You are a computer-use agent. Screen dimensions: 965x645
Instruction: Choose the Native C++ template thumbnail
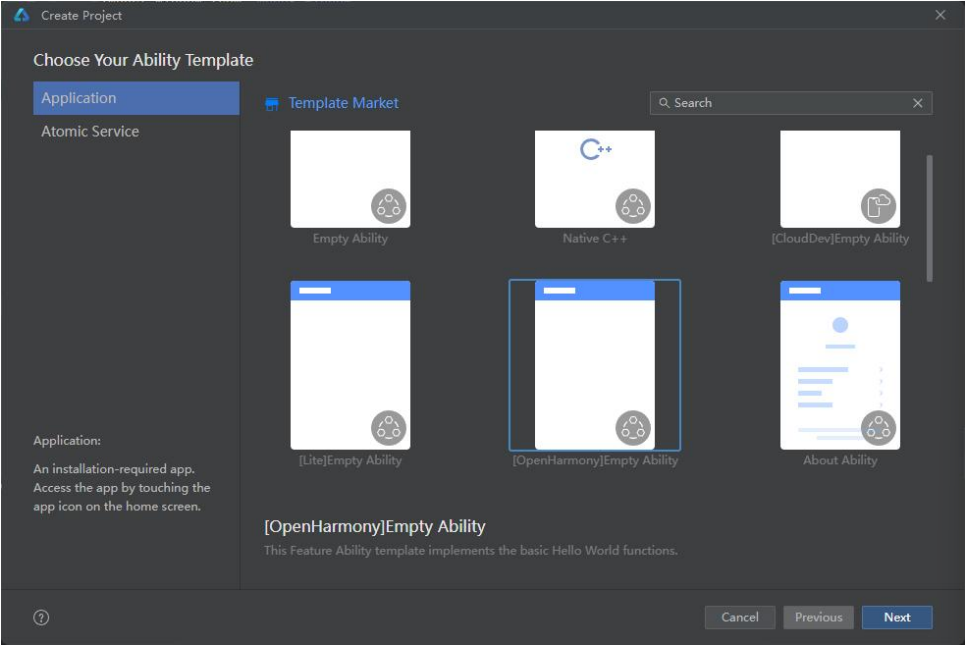pos(595,179)
